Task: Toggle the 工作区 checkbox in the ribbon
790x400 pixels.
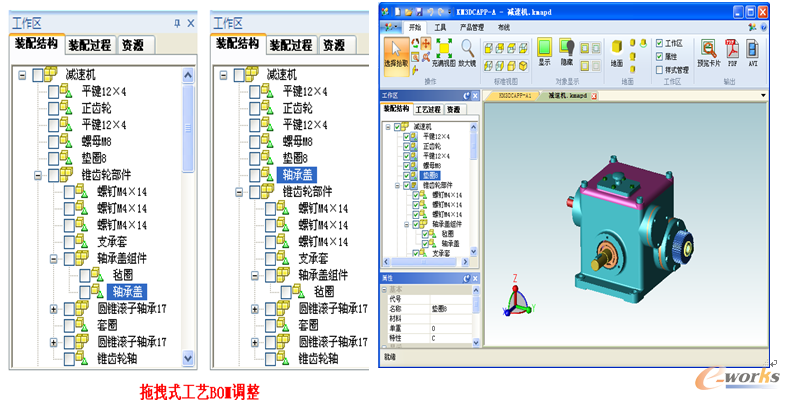Action: (658, 44)
